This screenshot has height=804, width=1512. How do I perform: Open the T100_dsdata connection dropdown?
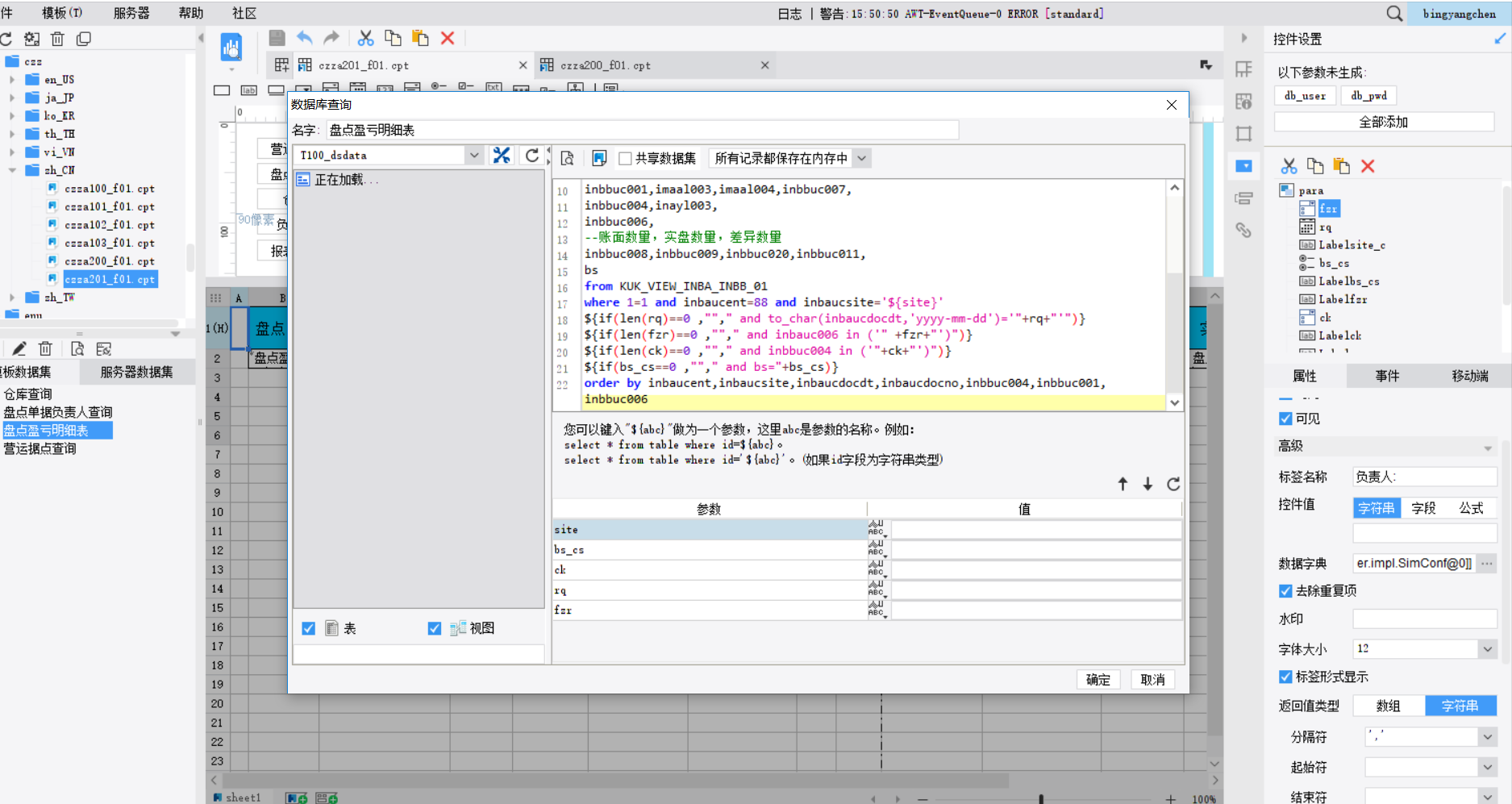pyautogui.click(x=474, y=156)
